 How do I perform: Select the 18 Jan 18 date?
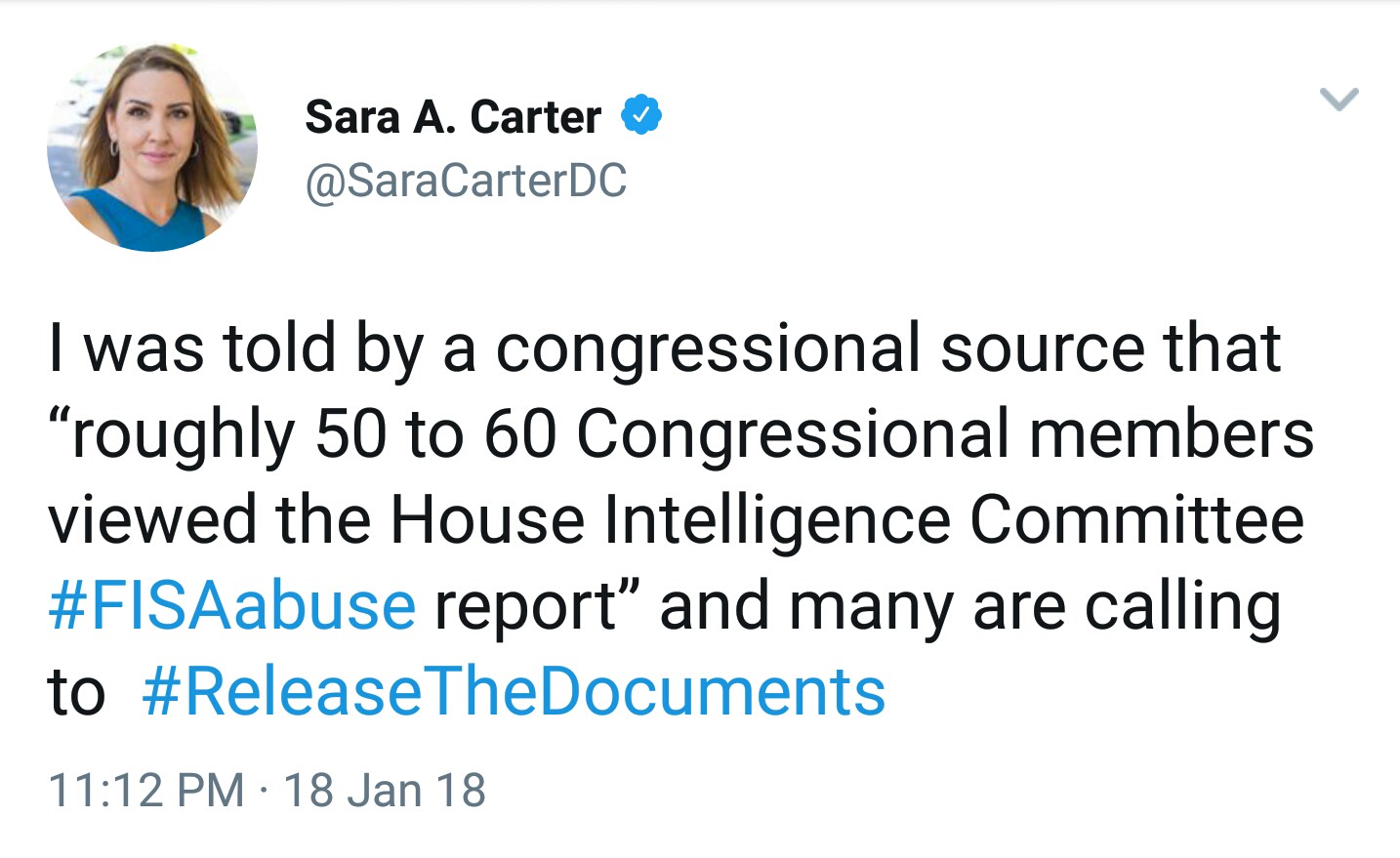[385, 790]
